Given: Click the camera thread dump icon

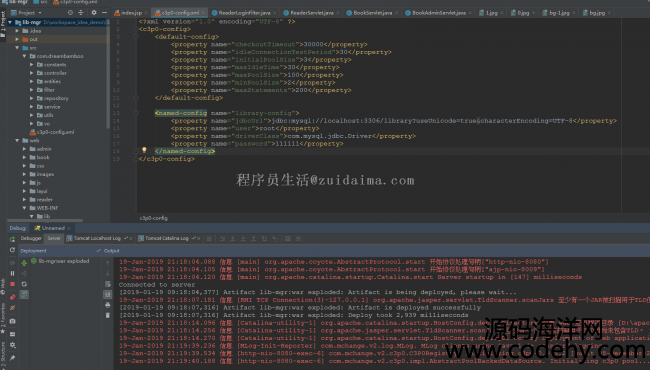Looking at the screenshot, I should click(12, 321).
